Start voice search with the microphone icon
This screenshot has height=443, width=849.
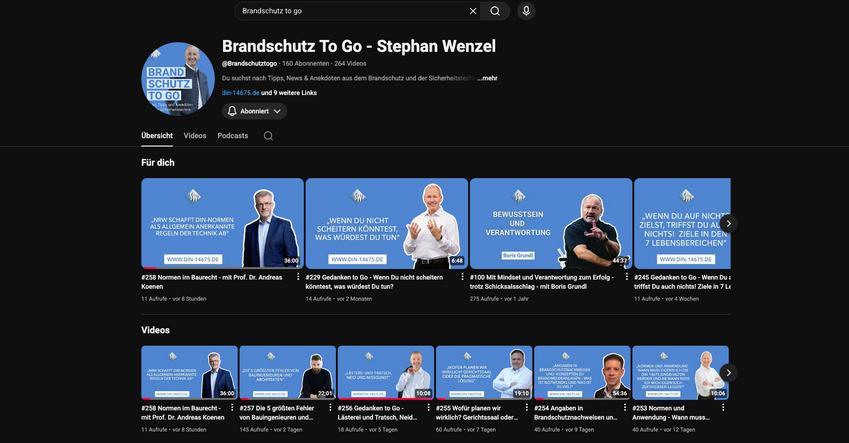(x=526, y=11)
